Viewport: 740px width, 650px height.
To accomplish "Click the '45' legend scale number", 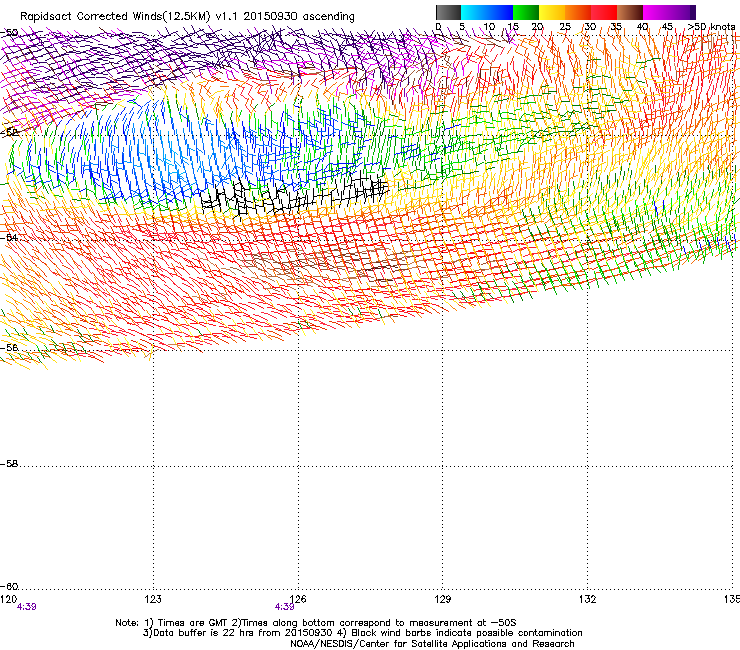I will point(667,27).
